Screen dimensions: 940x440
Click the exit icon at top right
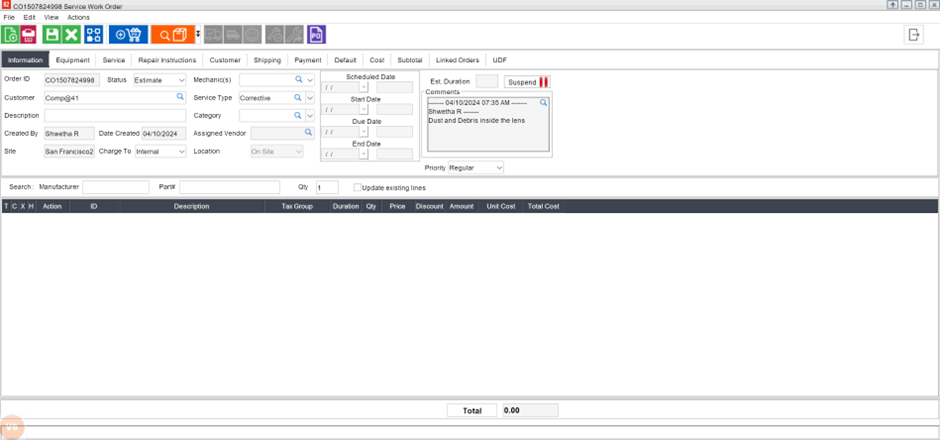[x=913, y=35]
